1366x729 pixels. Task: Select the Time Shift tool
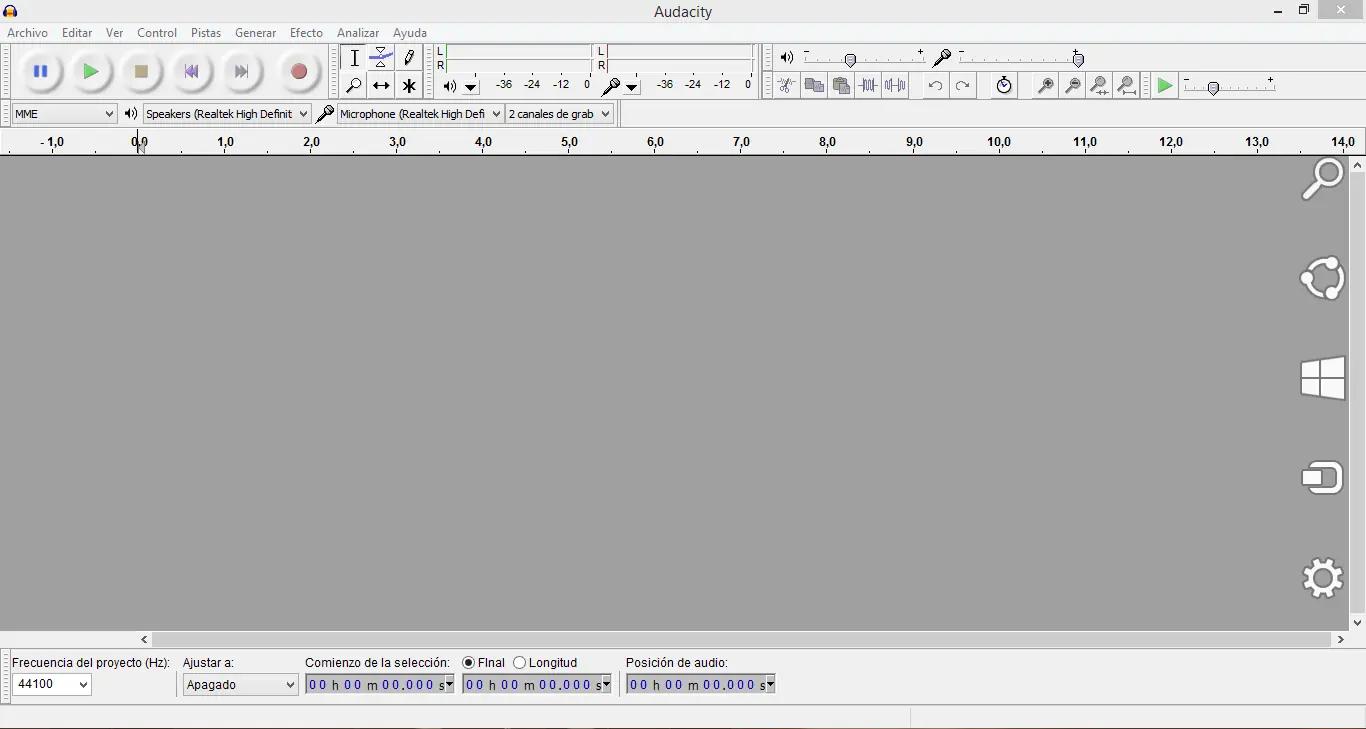click(381, 86)
